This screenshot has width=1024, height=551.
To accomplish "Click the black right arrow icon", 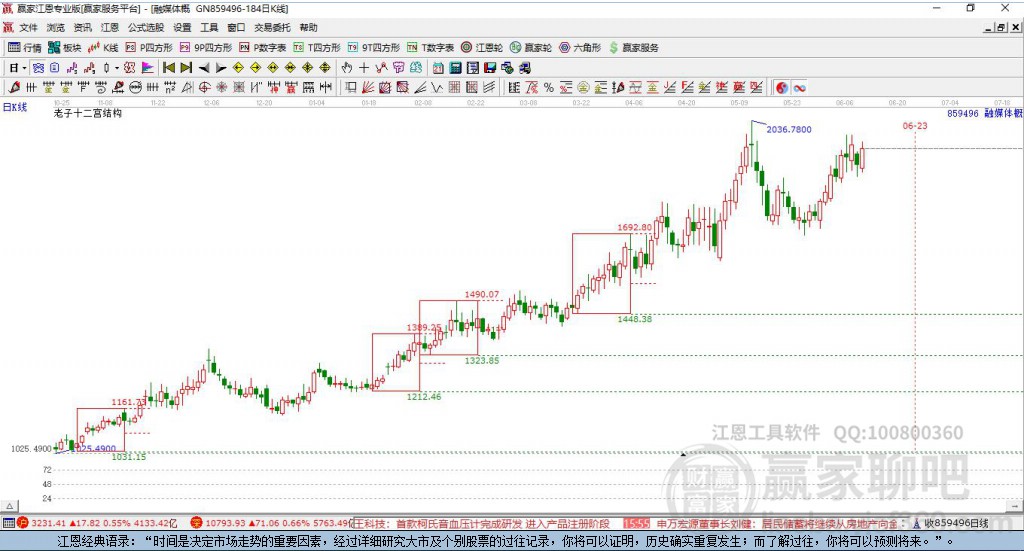I will (221, 68).
